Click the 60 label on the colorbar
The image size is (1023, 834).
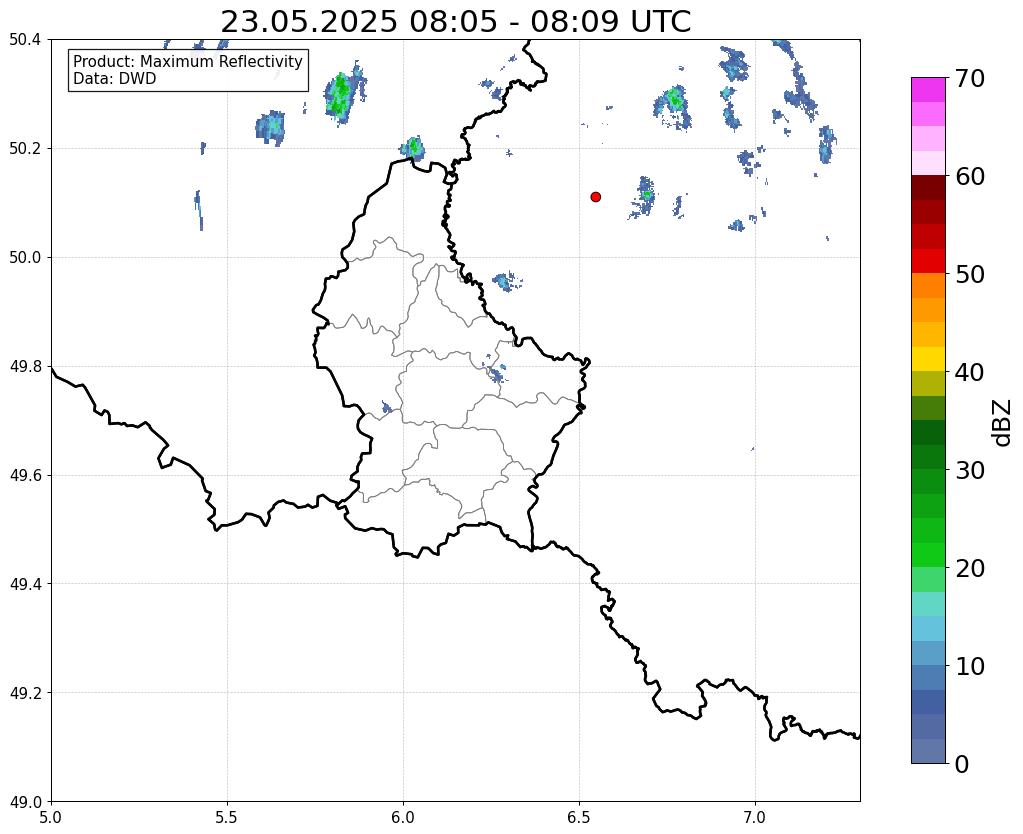coord(970,176)
